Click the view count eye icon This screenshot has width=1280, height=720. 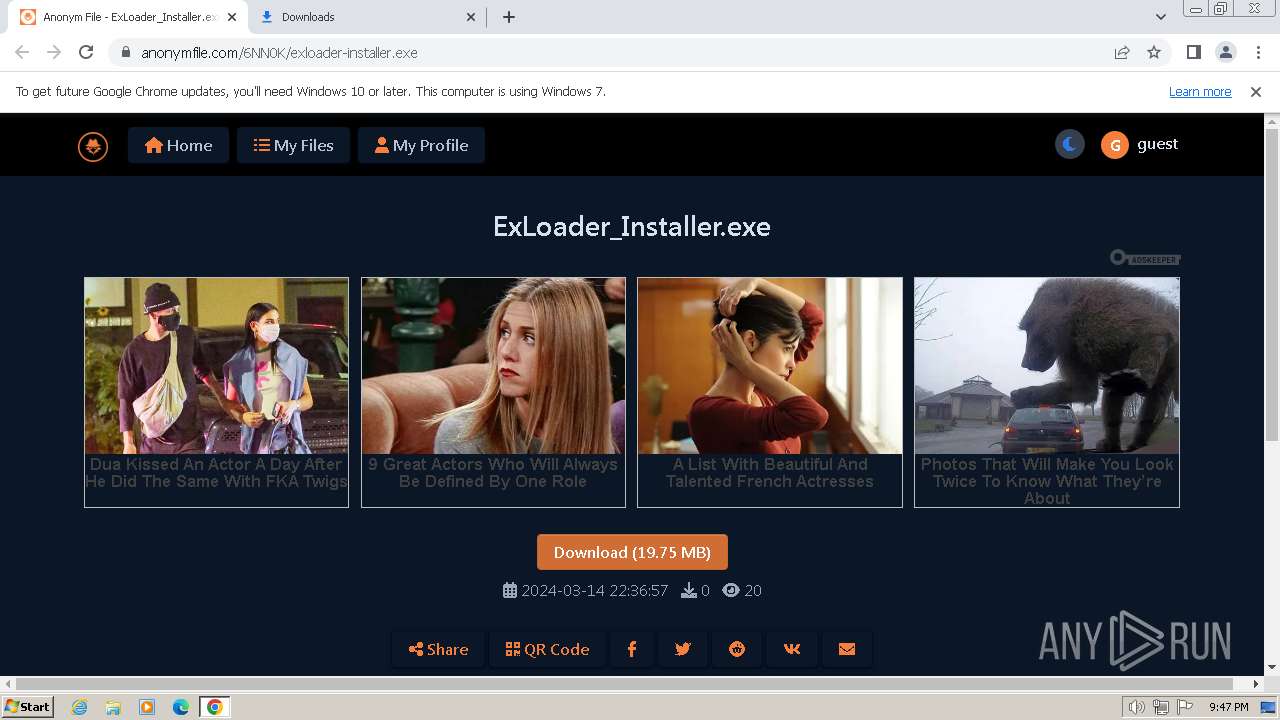click(731, 591)
